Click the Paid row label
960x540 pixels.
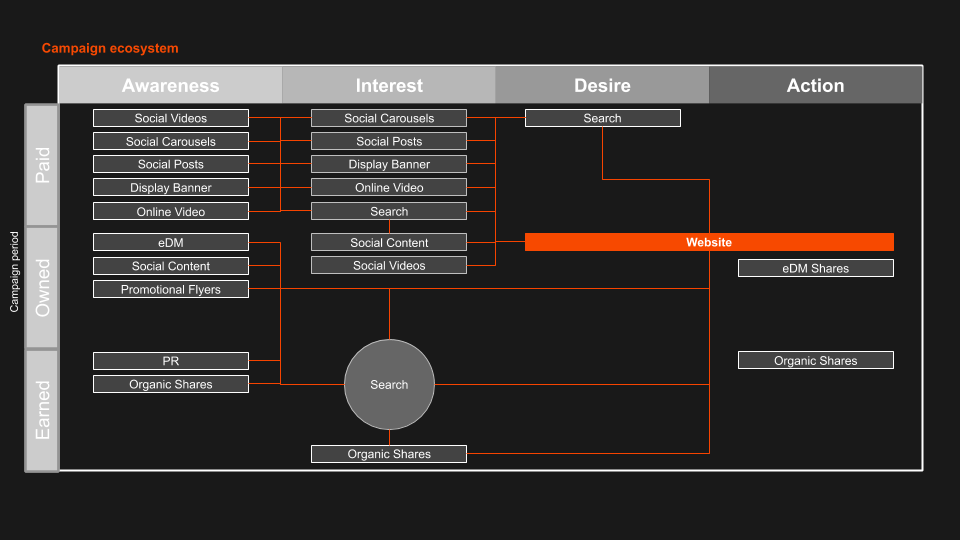(x=42, y=165)
